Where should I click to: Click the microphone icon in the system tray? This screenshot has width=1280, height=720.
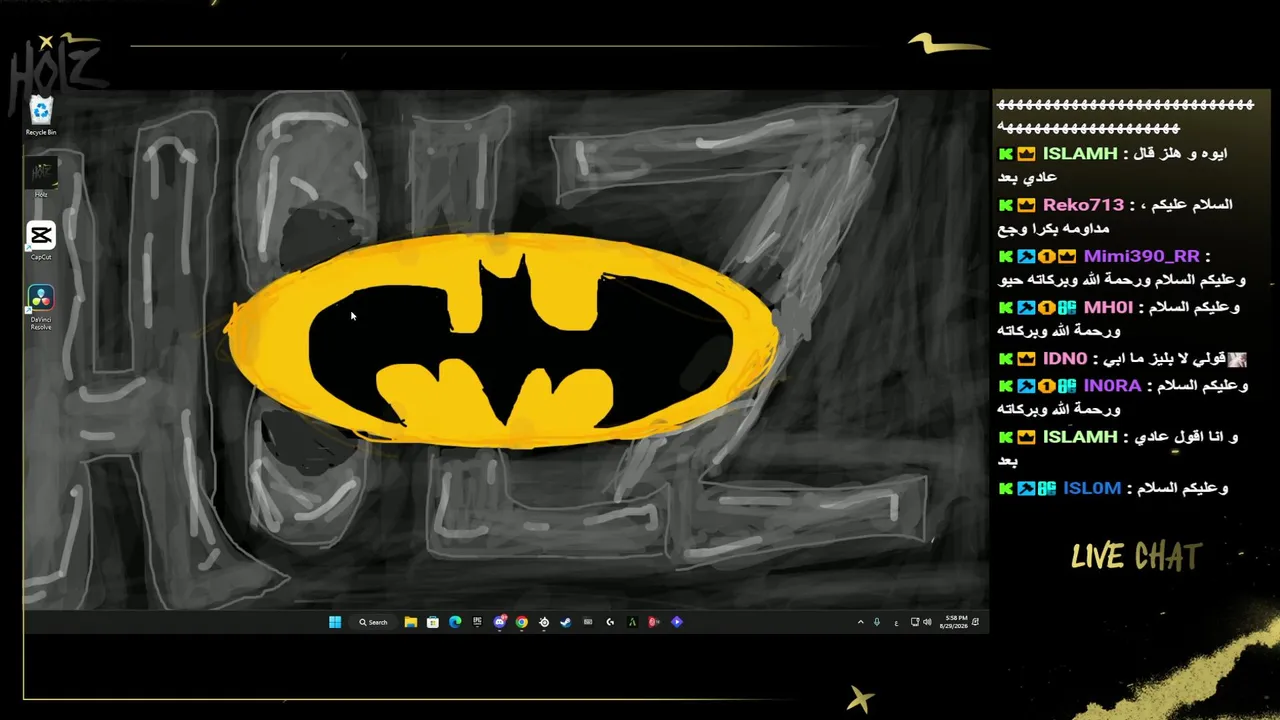point(877,622)
